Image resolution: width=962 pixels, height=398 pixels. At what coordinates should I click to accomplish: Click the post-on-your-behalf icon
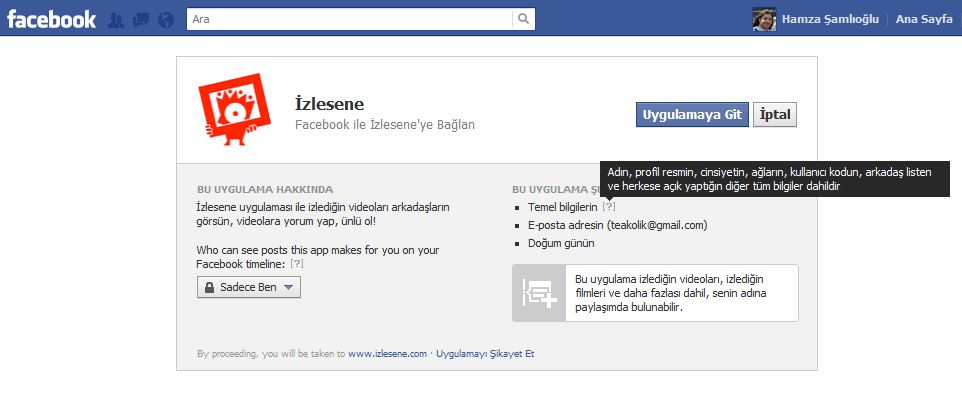[x=539, y=293]
